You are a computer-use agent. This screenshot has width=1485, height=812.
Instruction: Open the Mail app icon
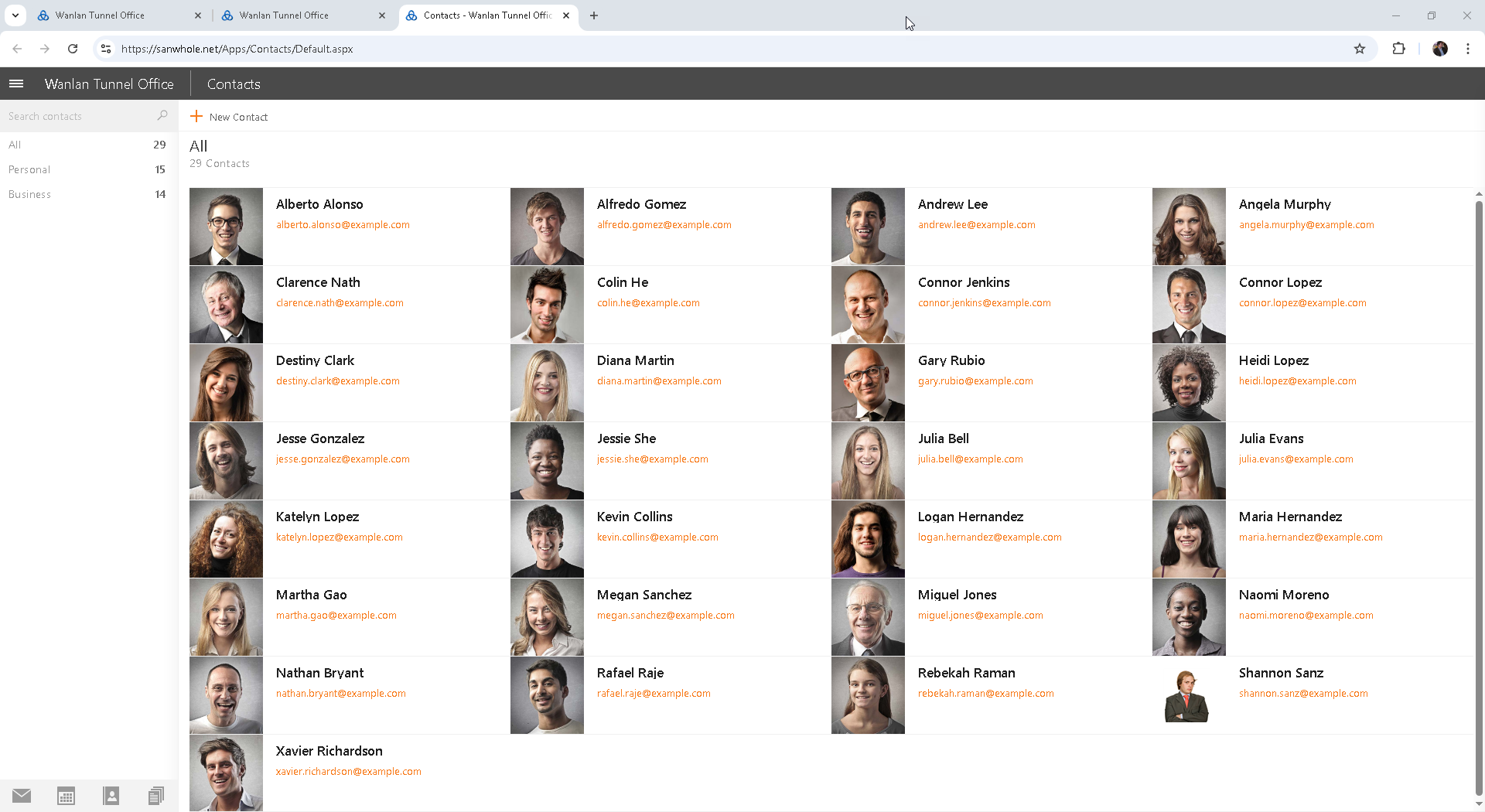tap(22, 796)
